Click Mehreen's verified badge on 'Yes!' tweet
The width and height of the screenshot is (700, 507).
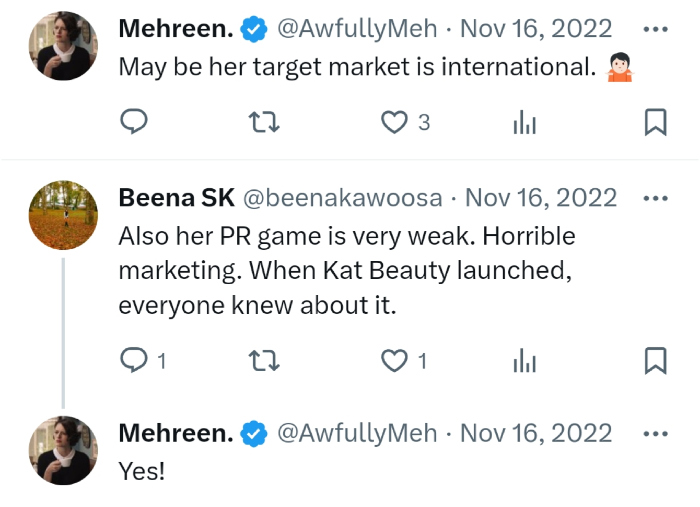[255, 433]
